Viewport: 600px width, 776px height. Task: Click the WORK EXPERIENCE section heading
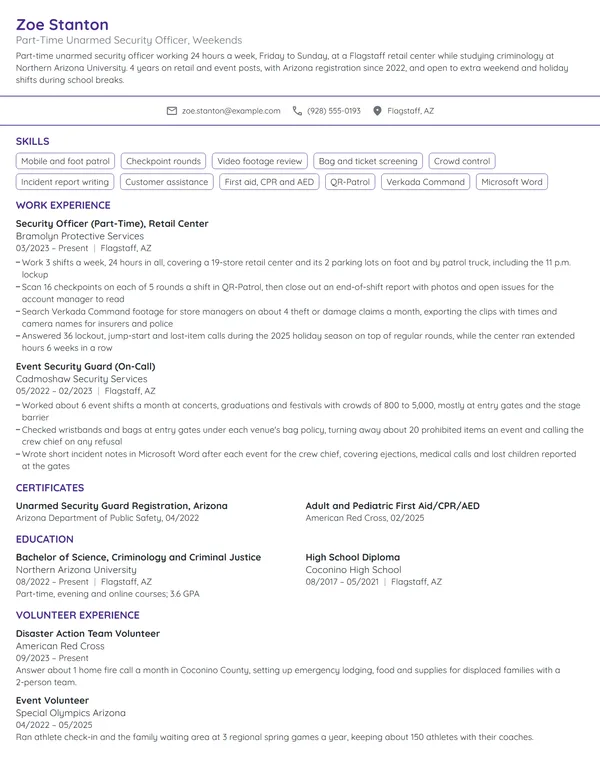(x=63, y=205)
